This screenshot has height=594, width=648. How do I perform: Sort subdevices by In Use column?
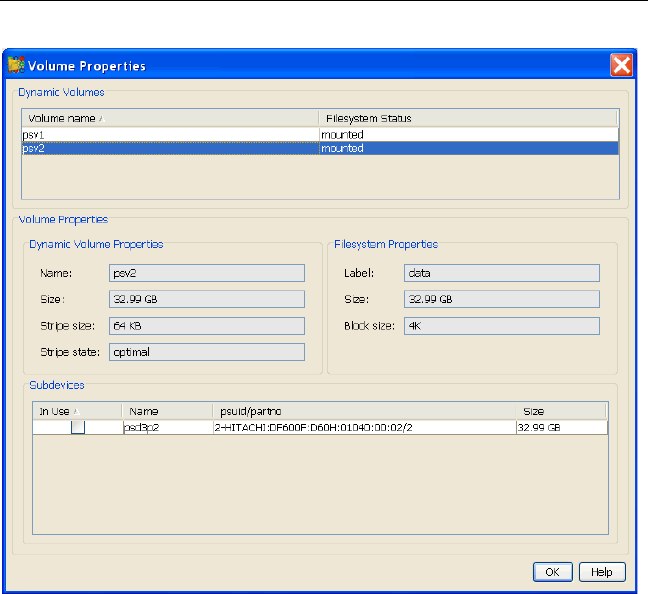[77, 411]
